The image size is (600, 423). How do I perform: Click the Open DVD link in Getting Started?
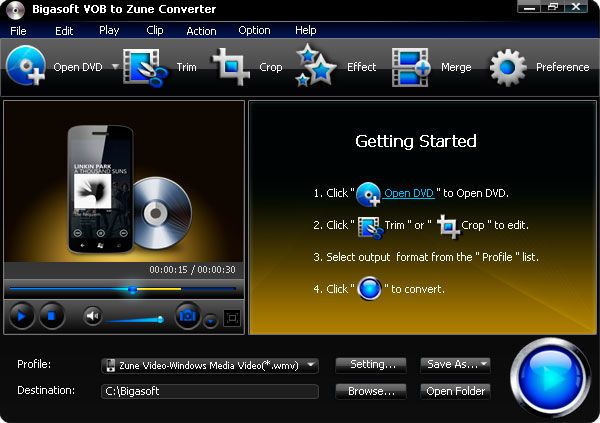tap(409, 193)
